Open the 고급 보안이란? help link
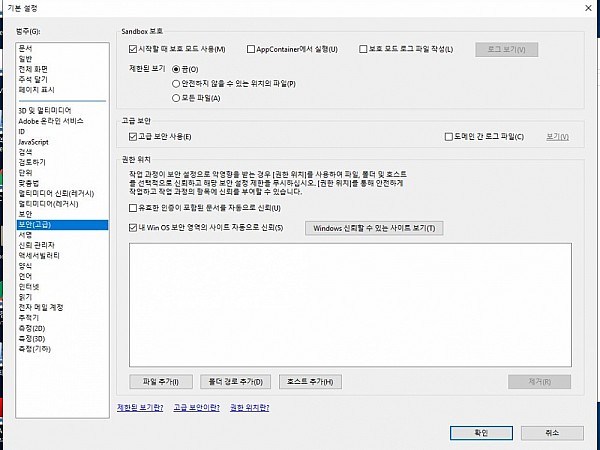Screen dimensions: 600x450 (195, 408)
